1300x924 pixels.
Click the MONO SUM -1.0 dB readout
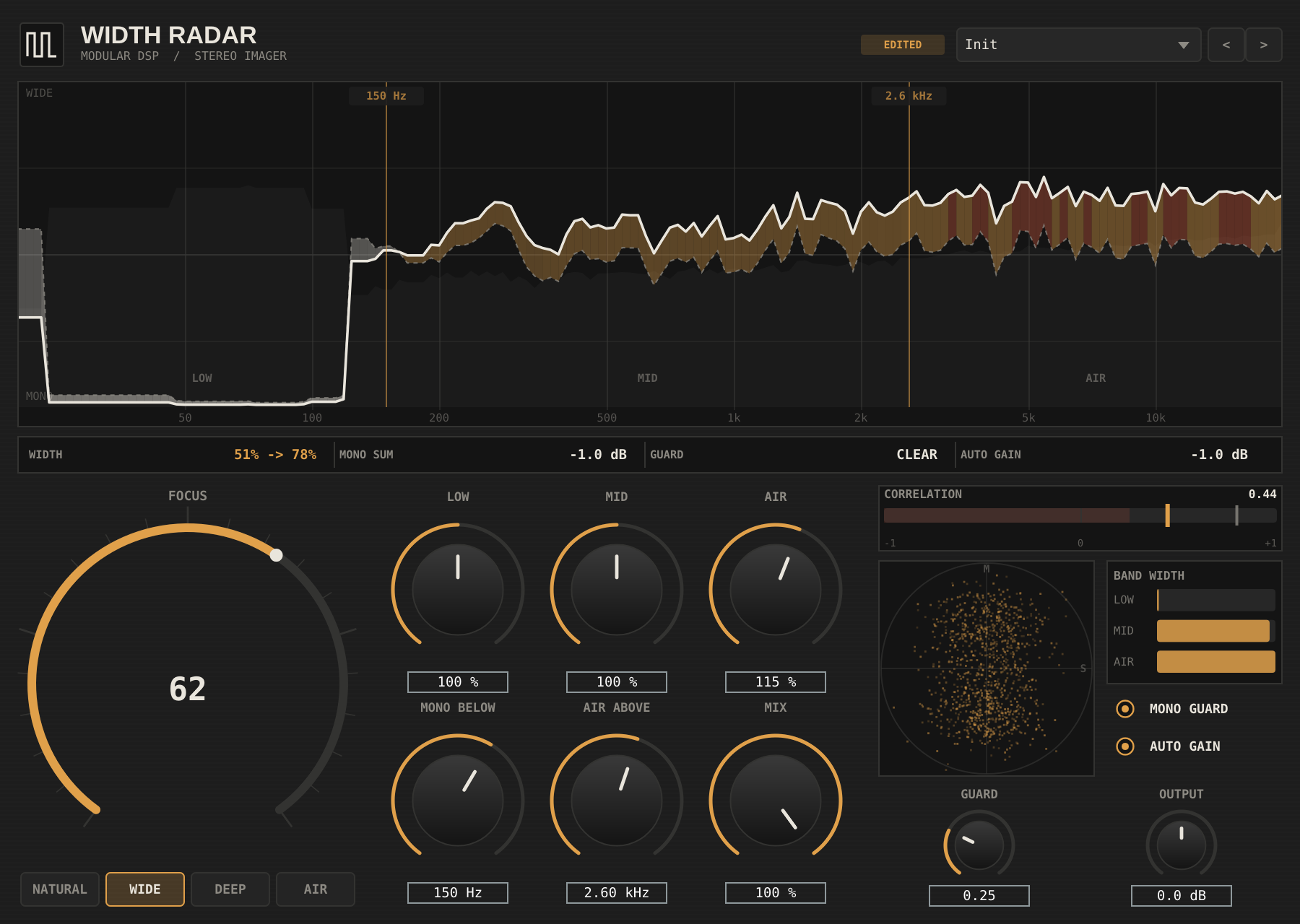tap(599, 455)
